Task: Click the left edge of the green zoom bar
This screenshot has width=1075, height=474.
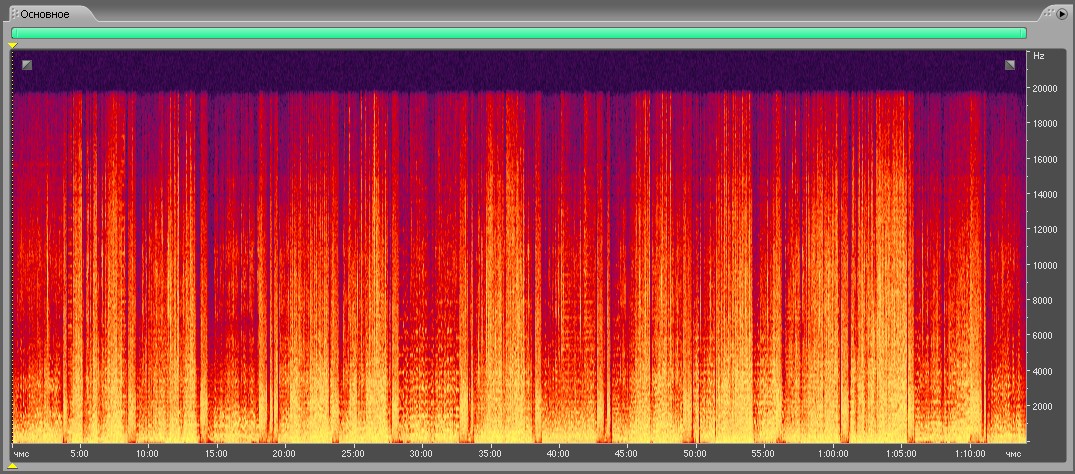Action: pos(14,33)
